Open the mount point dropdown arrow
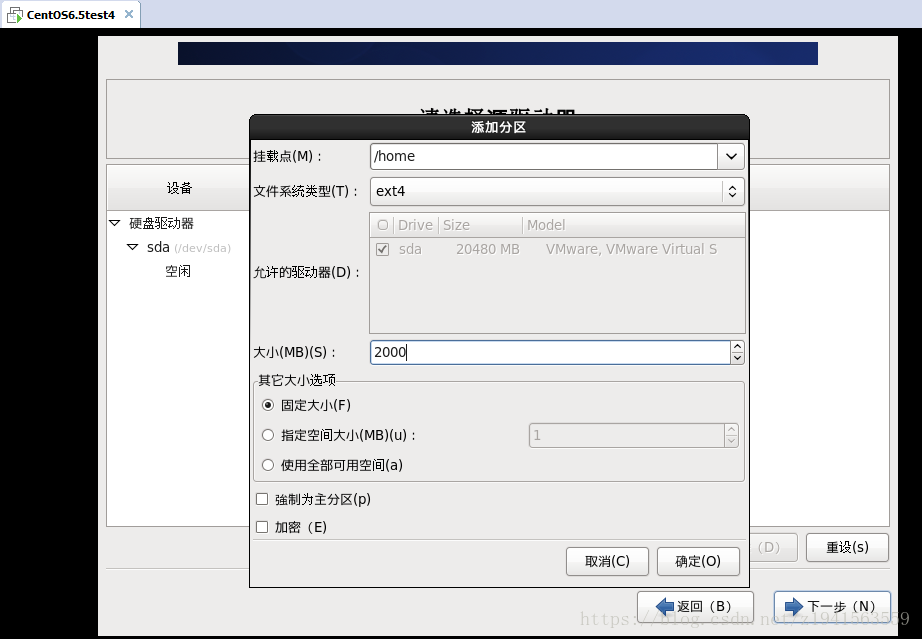Image resolution: width=922 pixels, height=639 pixels. (x=731, y=156)
